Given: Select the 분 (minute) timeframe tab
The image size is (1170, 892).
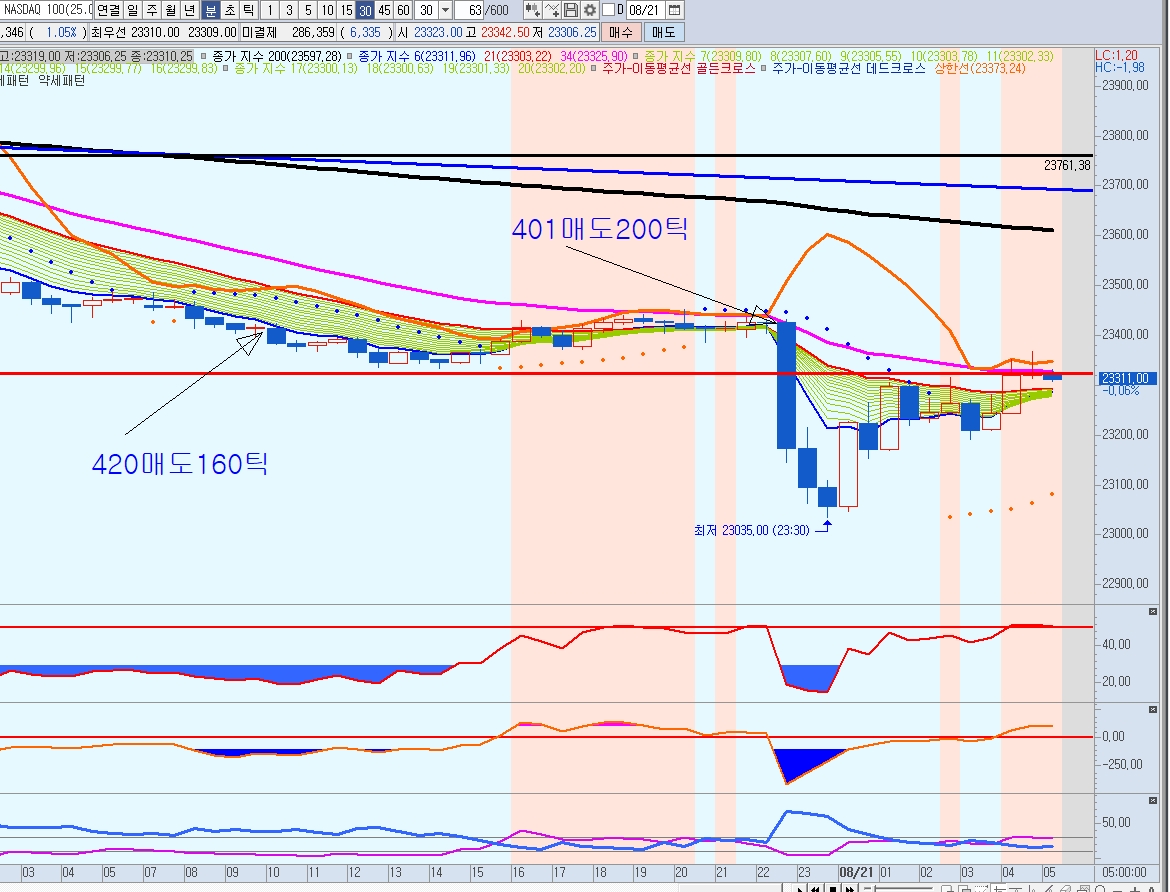Looking at the screenshot, I should pyautogui.click(x=211, y=10).
